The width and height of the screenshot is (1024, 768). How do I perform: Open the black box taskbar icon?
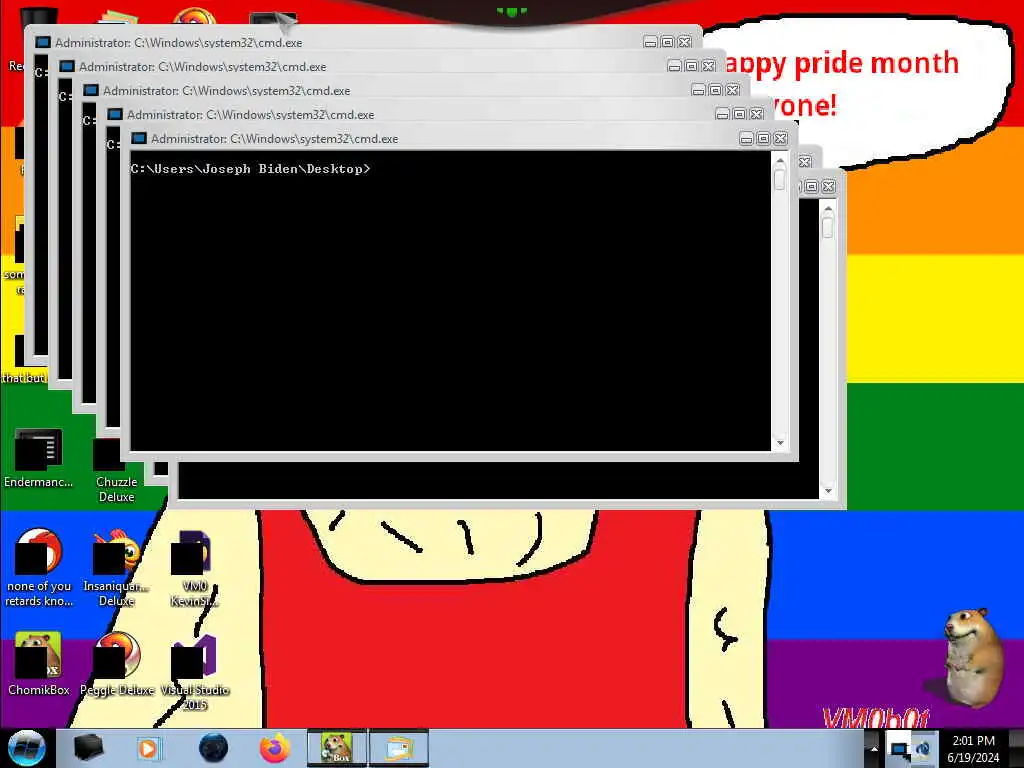[88, 748]
